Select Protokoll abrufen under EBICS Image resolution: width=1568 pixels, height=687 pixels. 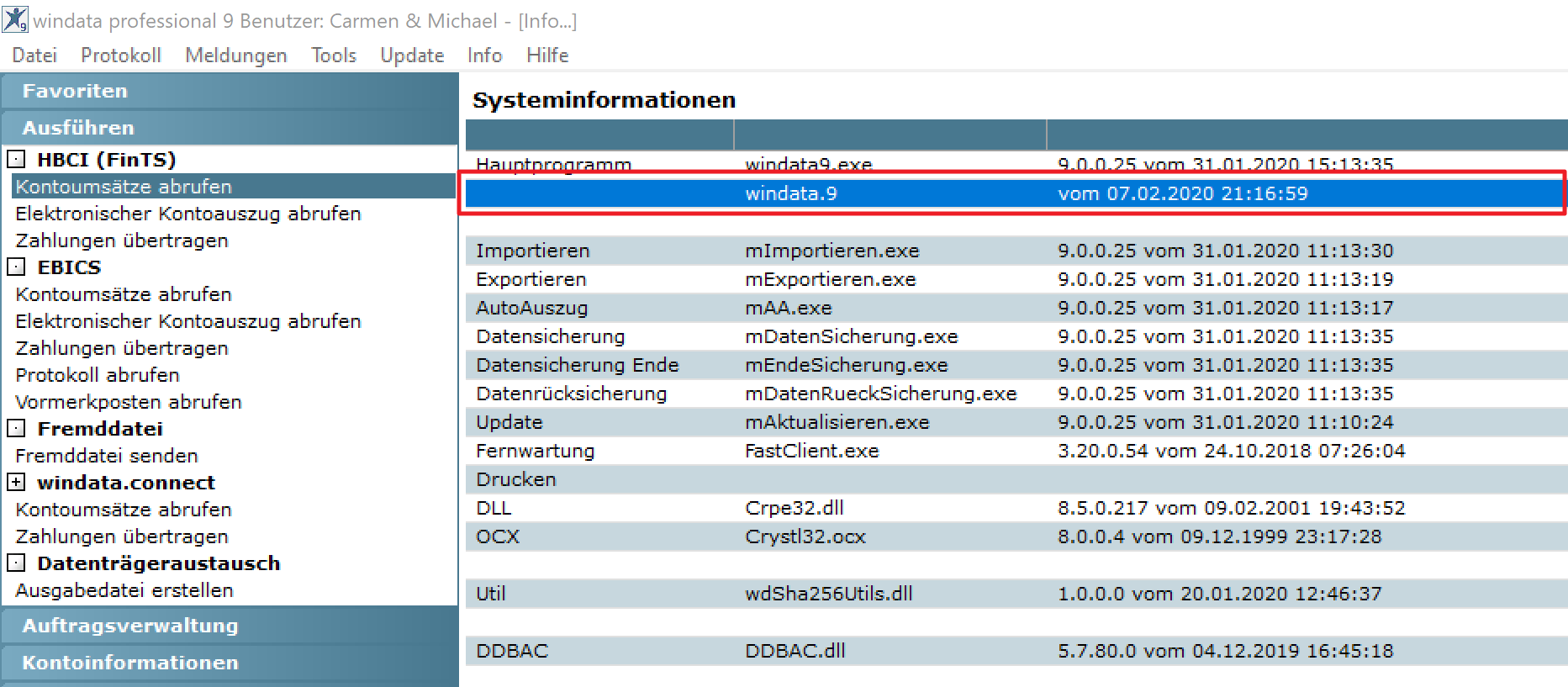tap(98, 375)
